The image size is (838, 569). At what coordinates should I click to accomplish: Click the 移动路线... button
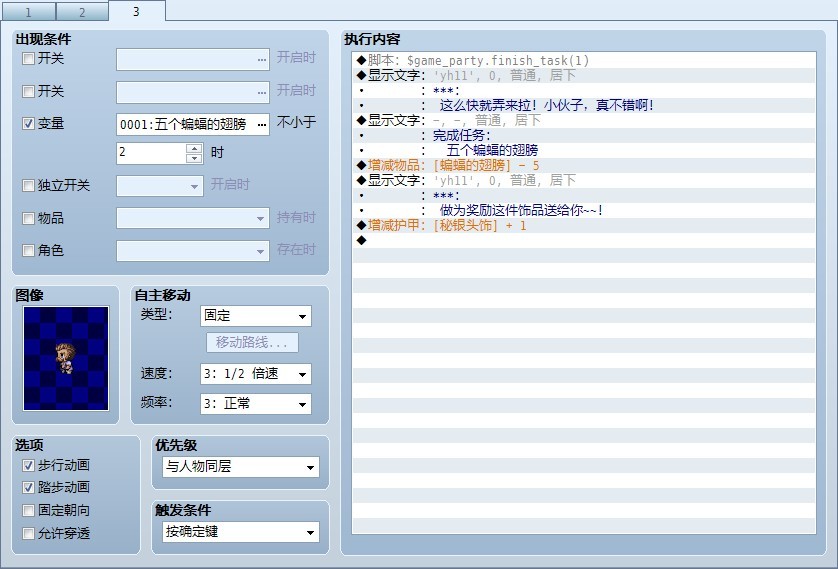point(252,342)
